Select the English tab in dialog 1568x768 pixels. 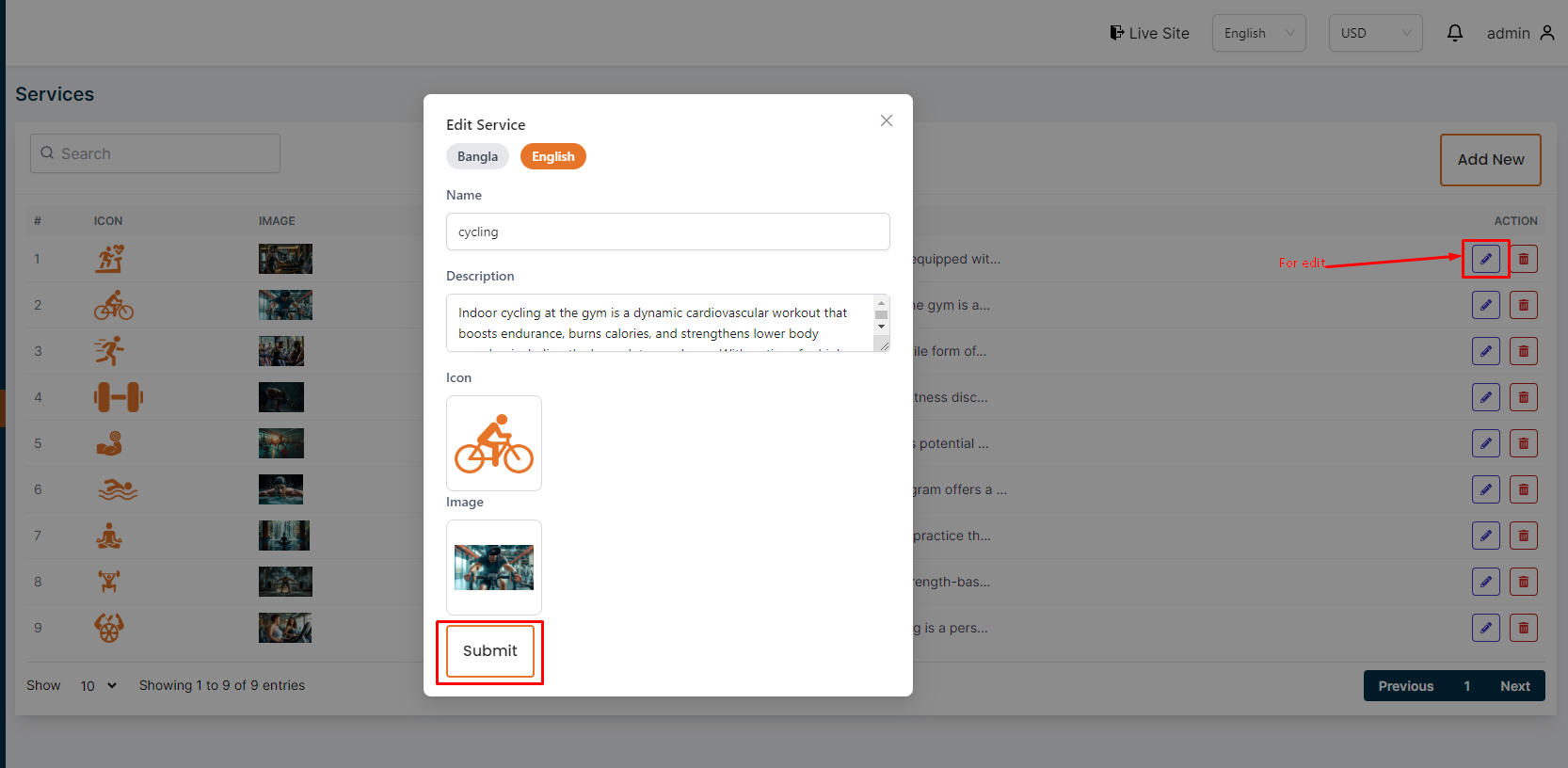click(552, 156)
